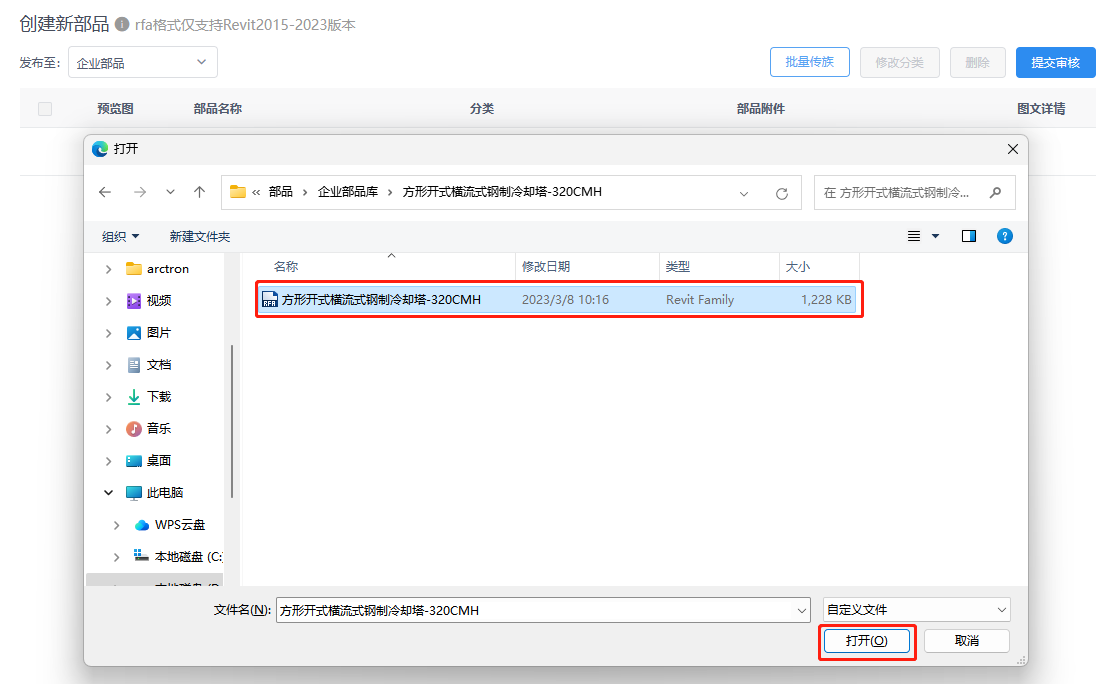
Task: Expand the arctron folder node
Action: (x=108, y=269)
